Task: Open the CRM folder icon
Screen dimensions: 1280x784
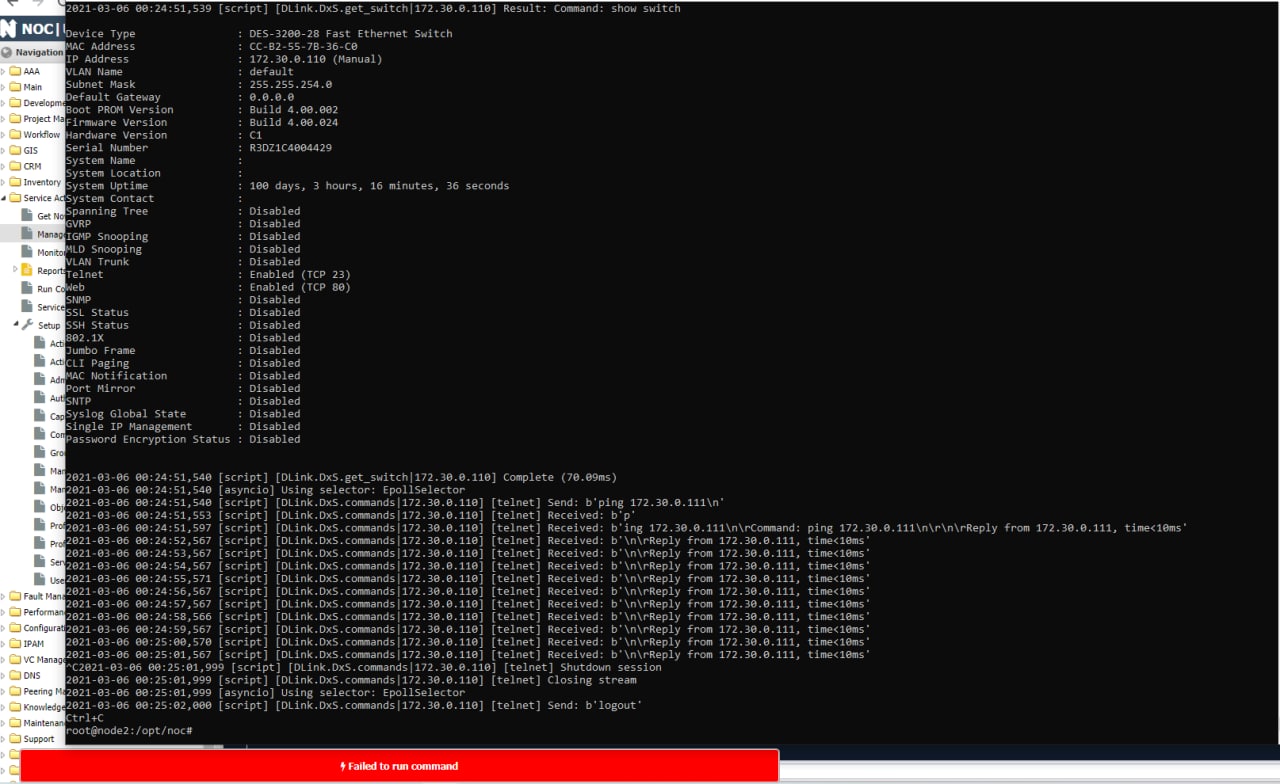Action: [15, 166]
